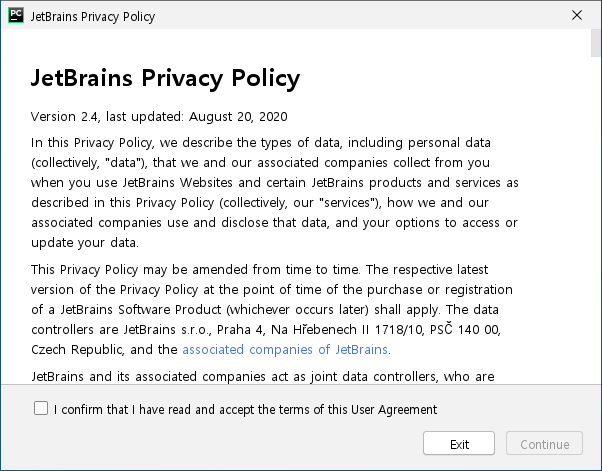Click the Version 2.4 text
This screenshot has height=471, width=602.
click(64, 117)
